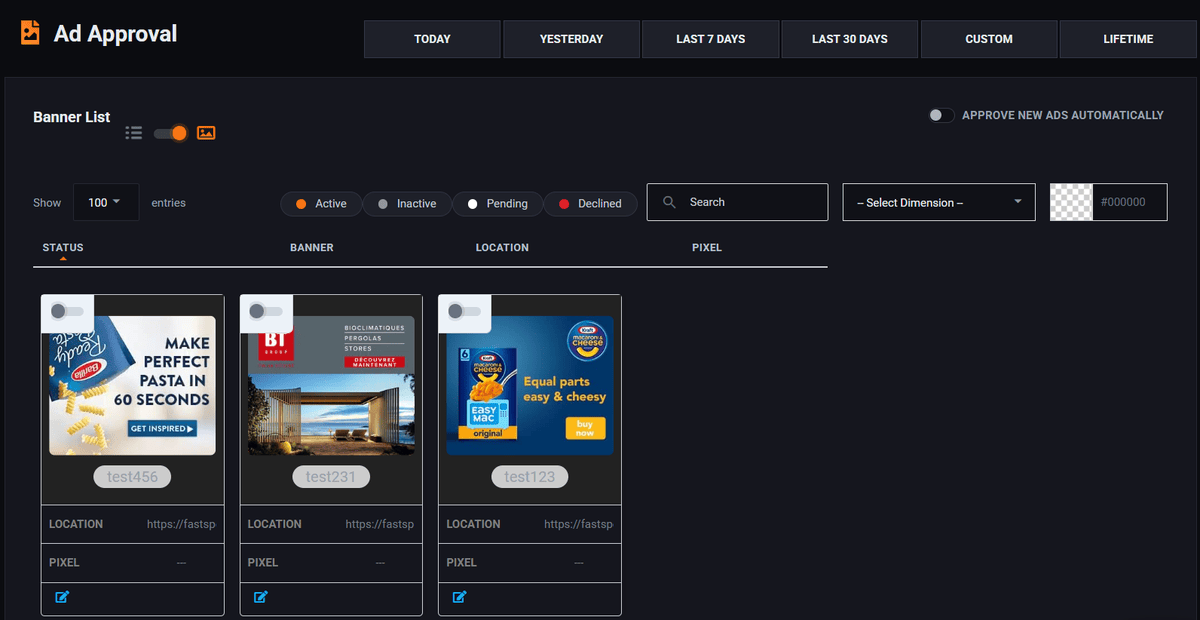Click the BANNER column header
The height and width of the screenshot is (620, 1200).
click(312, 247)
